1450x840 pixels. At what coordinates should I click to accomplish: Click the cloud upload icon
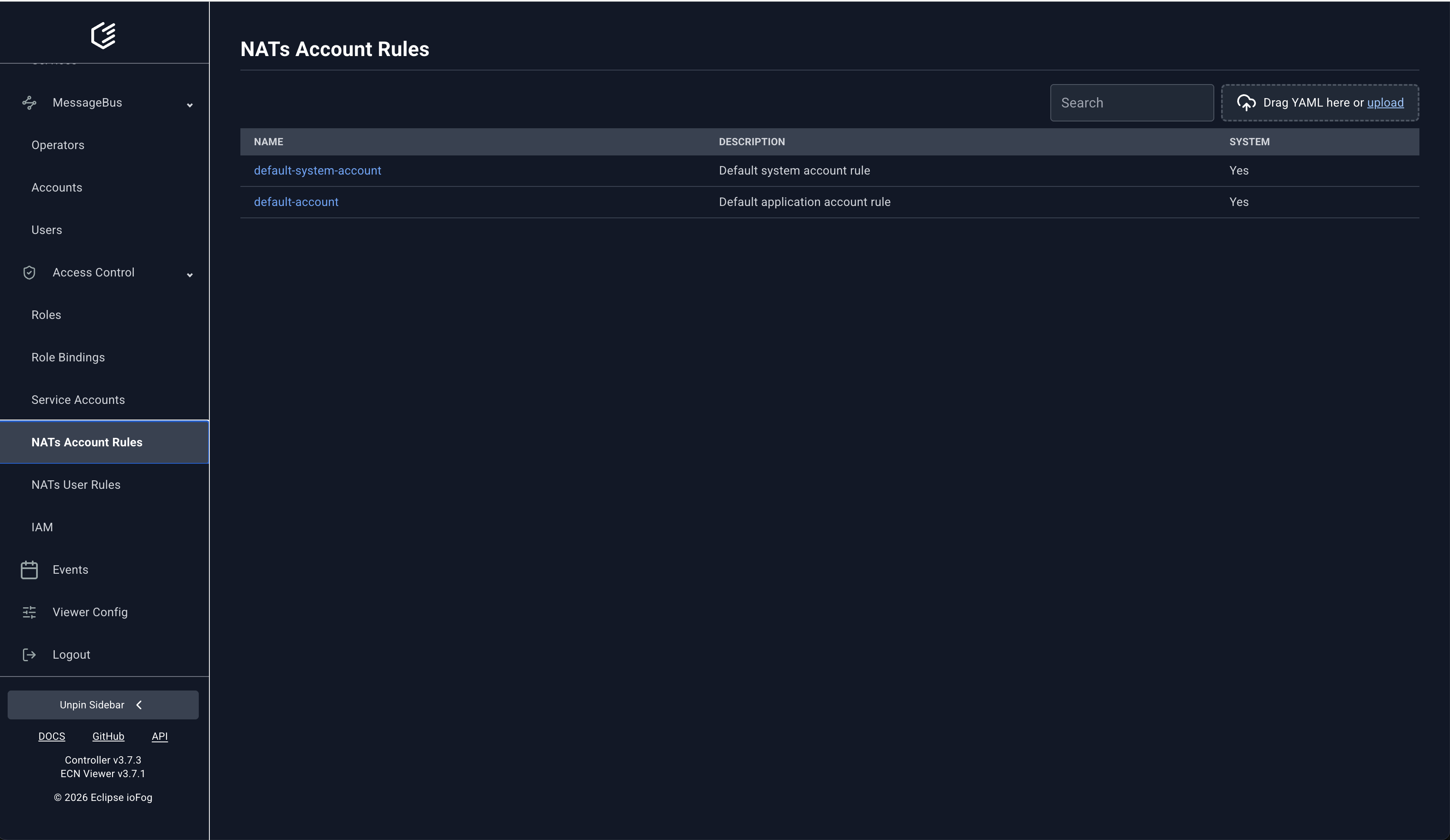point(1246,103)
